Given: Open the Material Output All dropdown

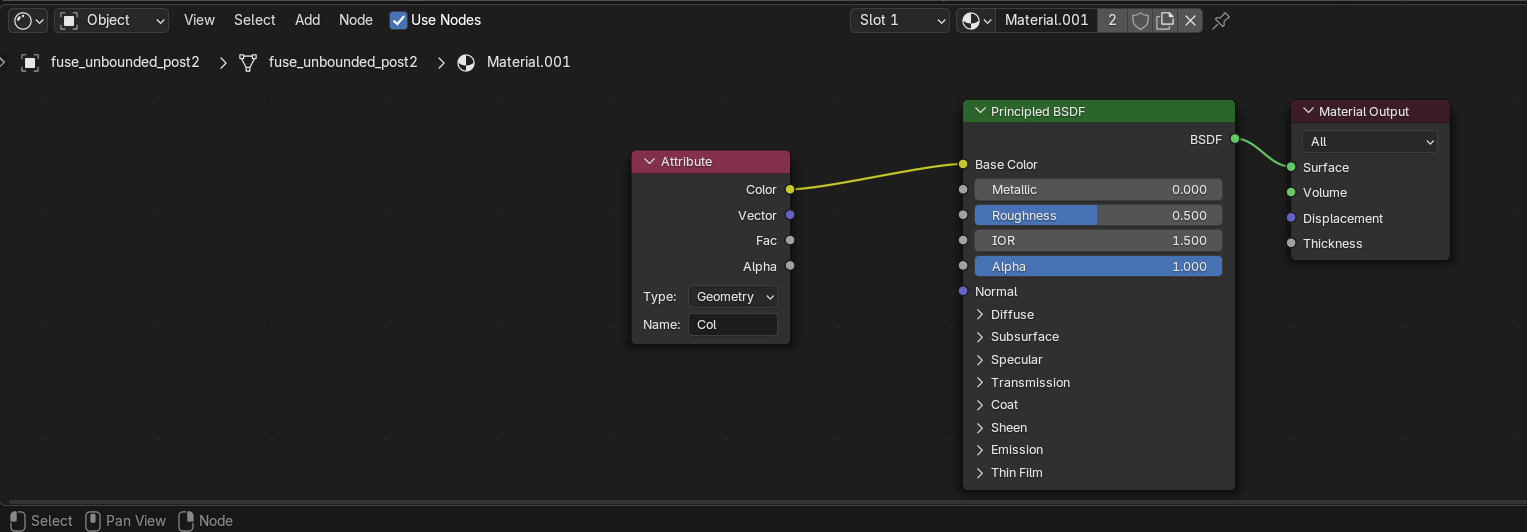Looking at the screenshot, I should click(x=1370, y=142).
